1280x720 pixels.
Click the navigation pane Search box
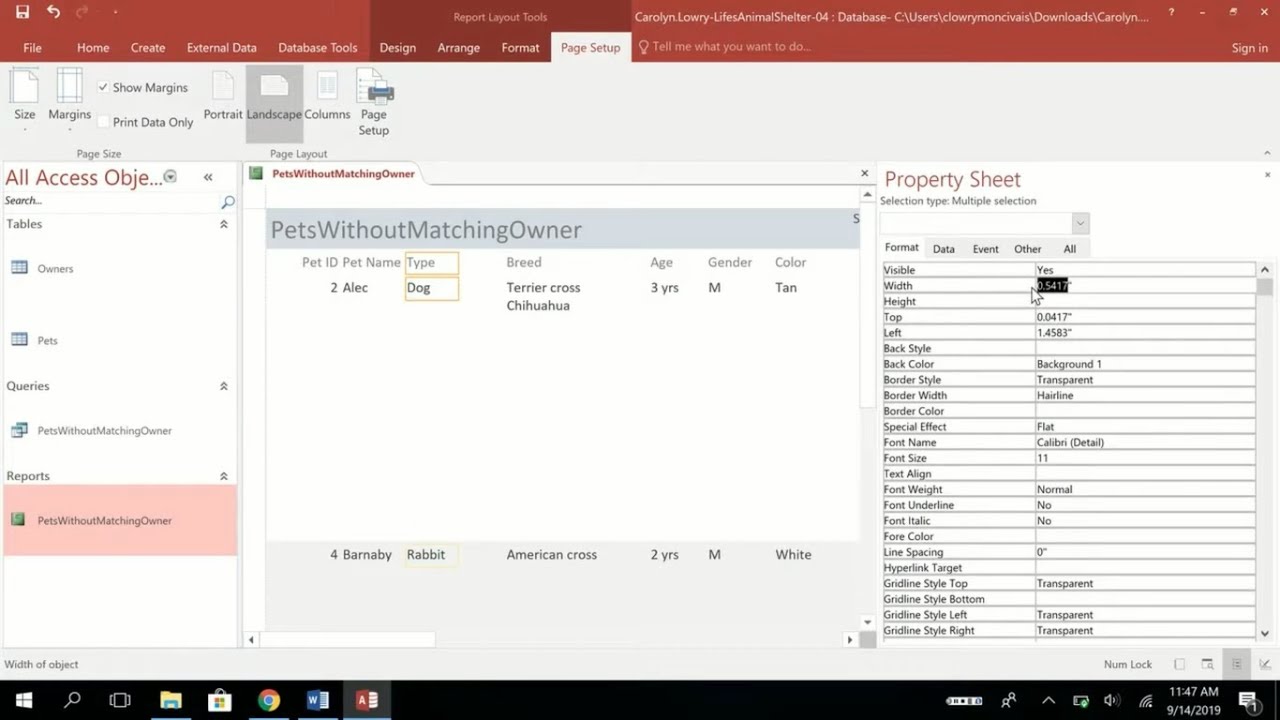(110, 201)
